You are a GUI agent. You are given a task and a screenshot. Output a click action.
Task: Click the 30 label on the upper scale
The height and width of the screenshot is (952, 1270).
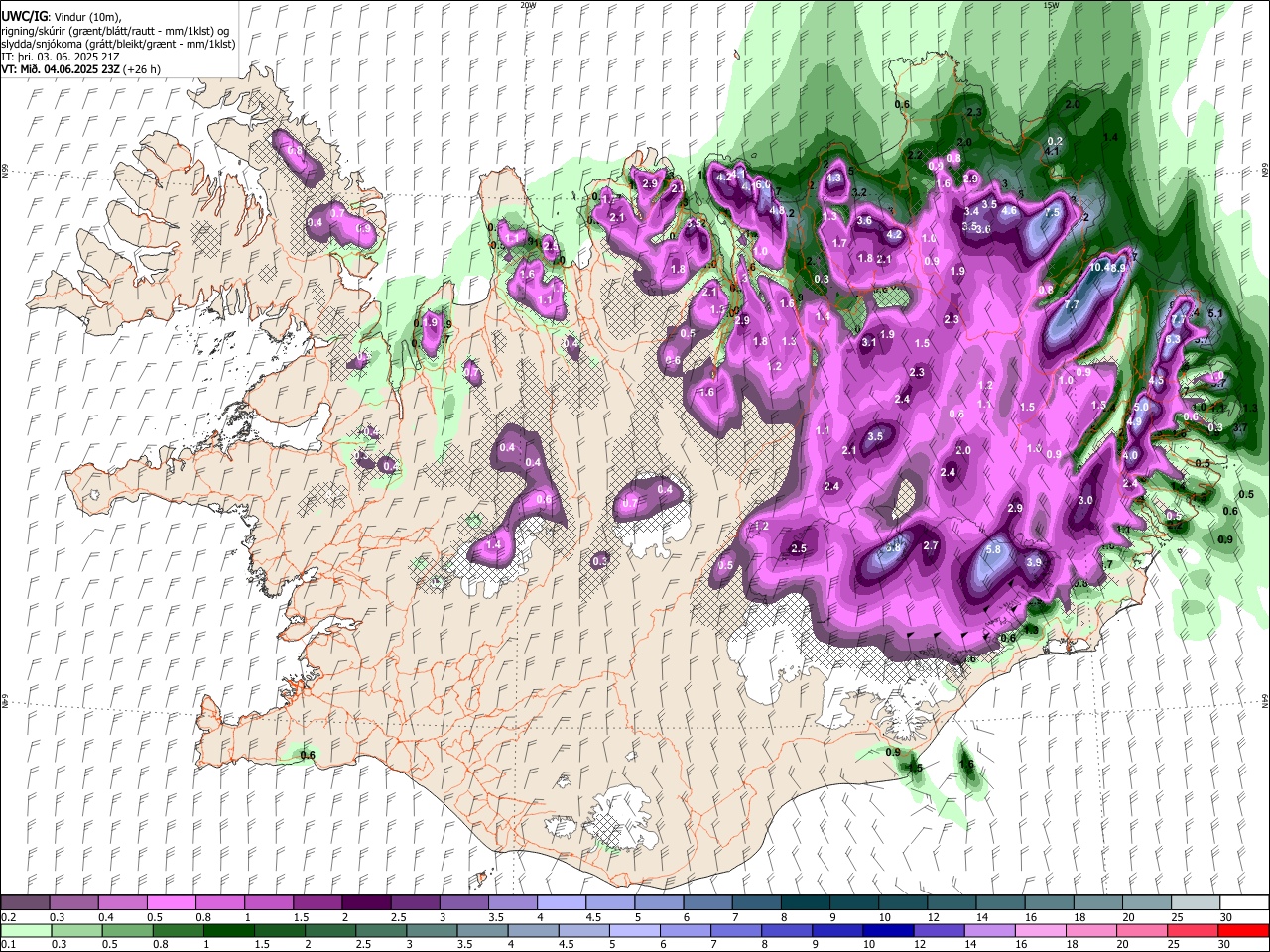point(1226,917)
